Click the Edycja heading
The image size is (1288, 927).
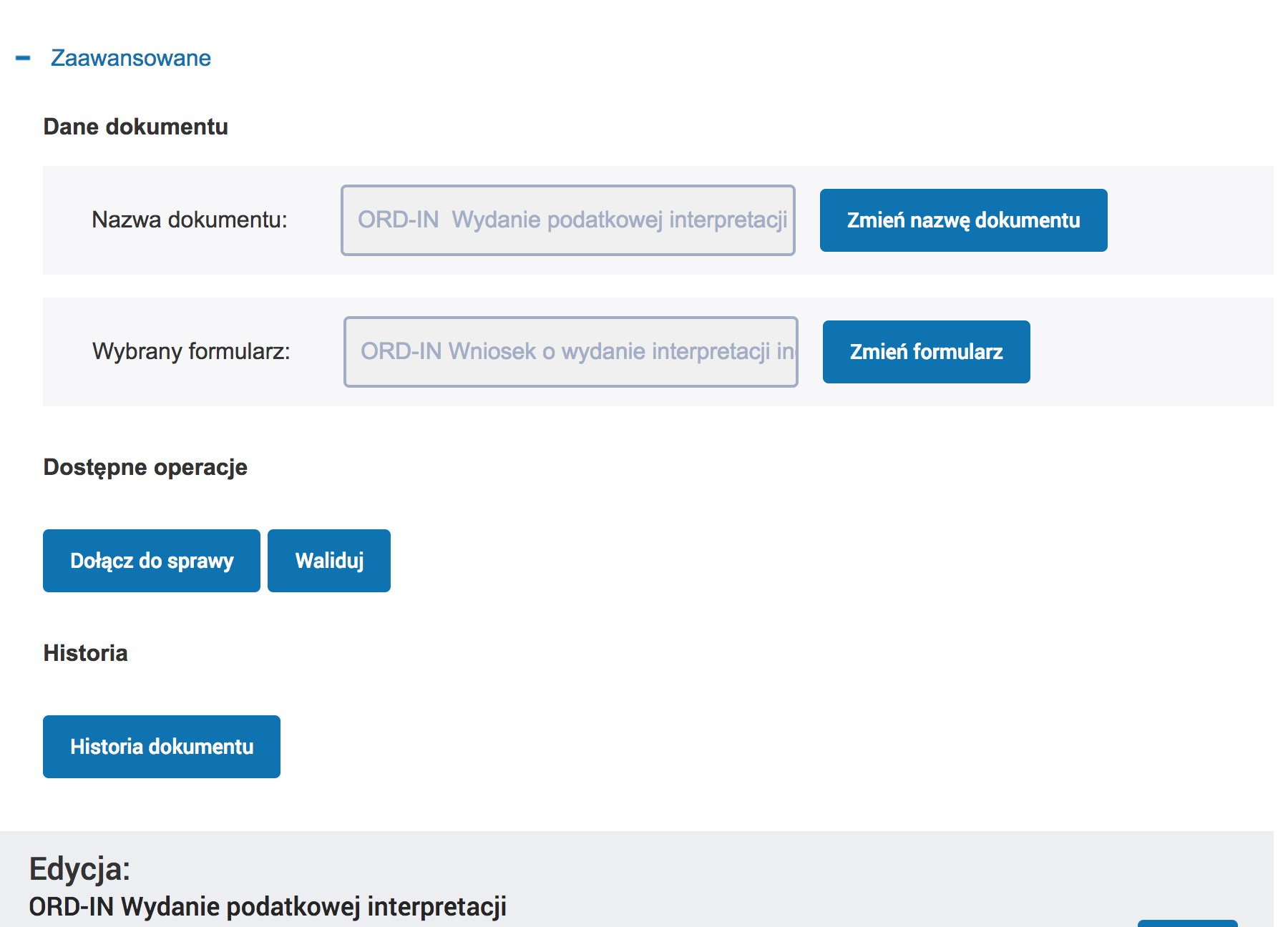tap(79, 869)
